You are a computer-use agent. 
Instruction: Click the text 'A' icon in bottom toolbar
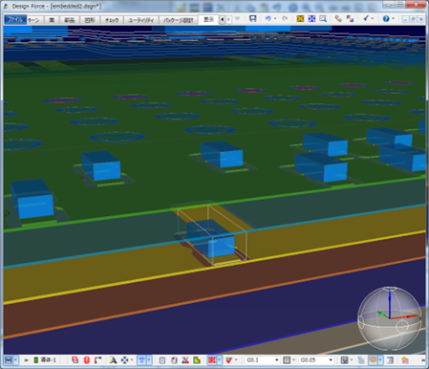pos(113,360)
